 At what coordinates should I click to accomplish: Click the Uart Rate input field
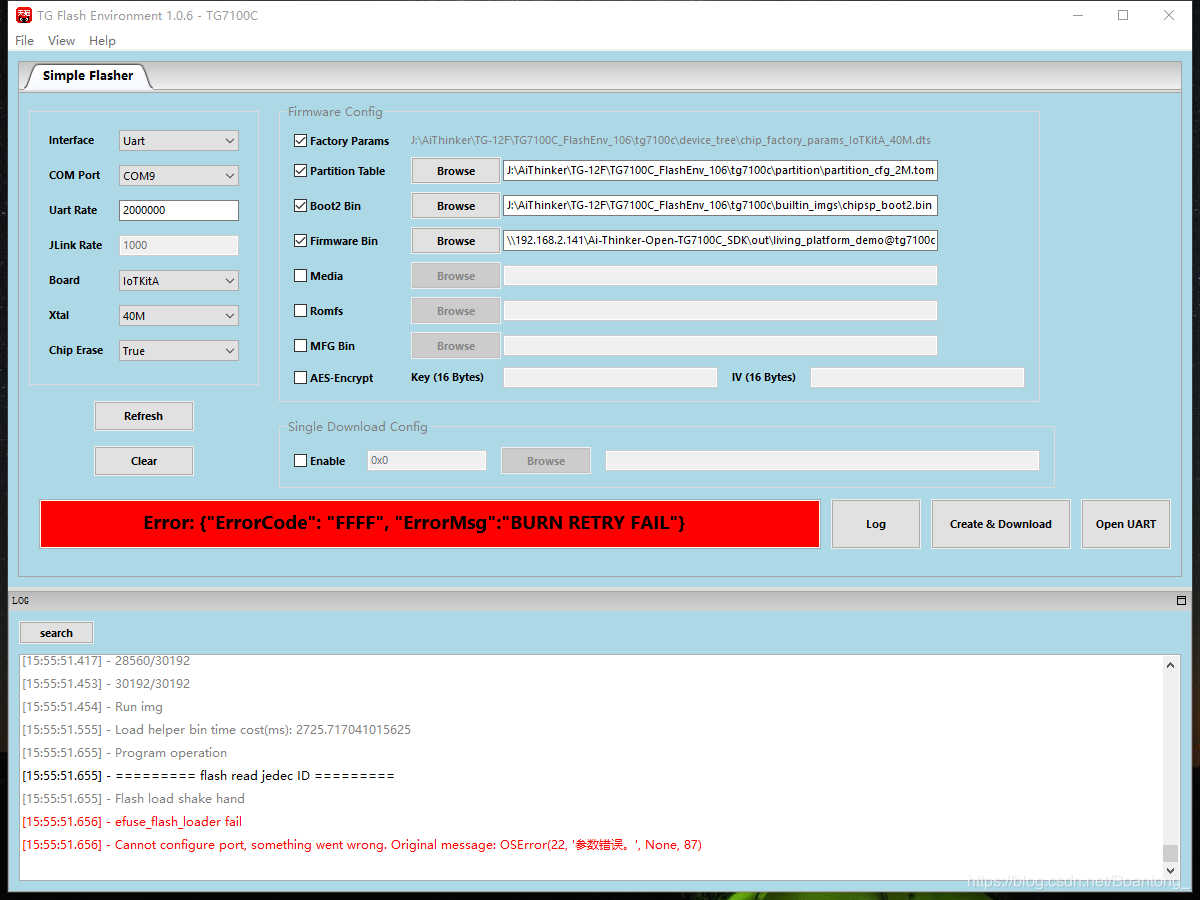(x=179, y=211)
